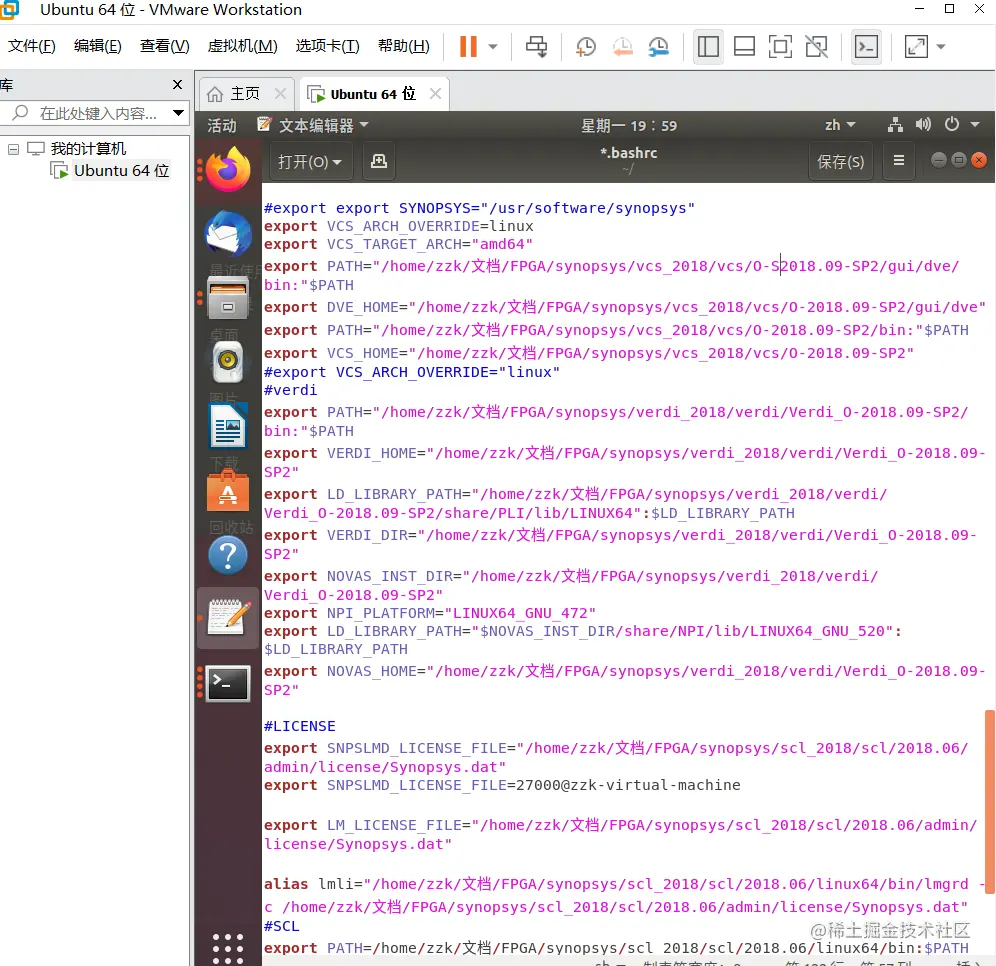Click the #LICENSE comment line
This screenshot has height=966, width=996.
[x=300, y=726]
